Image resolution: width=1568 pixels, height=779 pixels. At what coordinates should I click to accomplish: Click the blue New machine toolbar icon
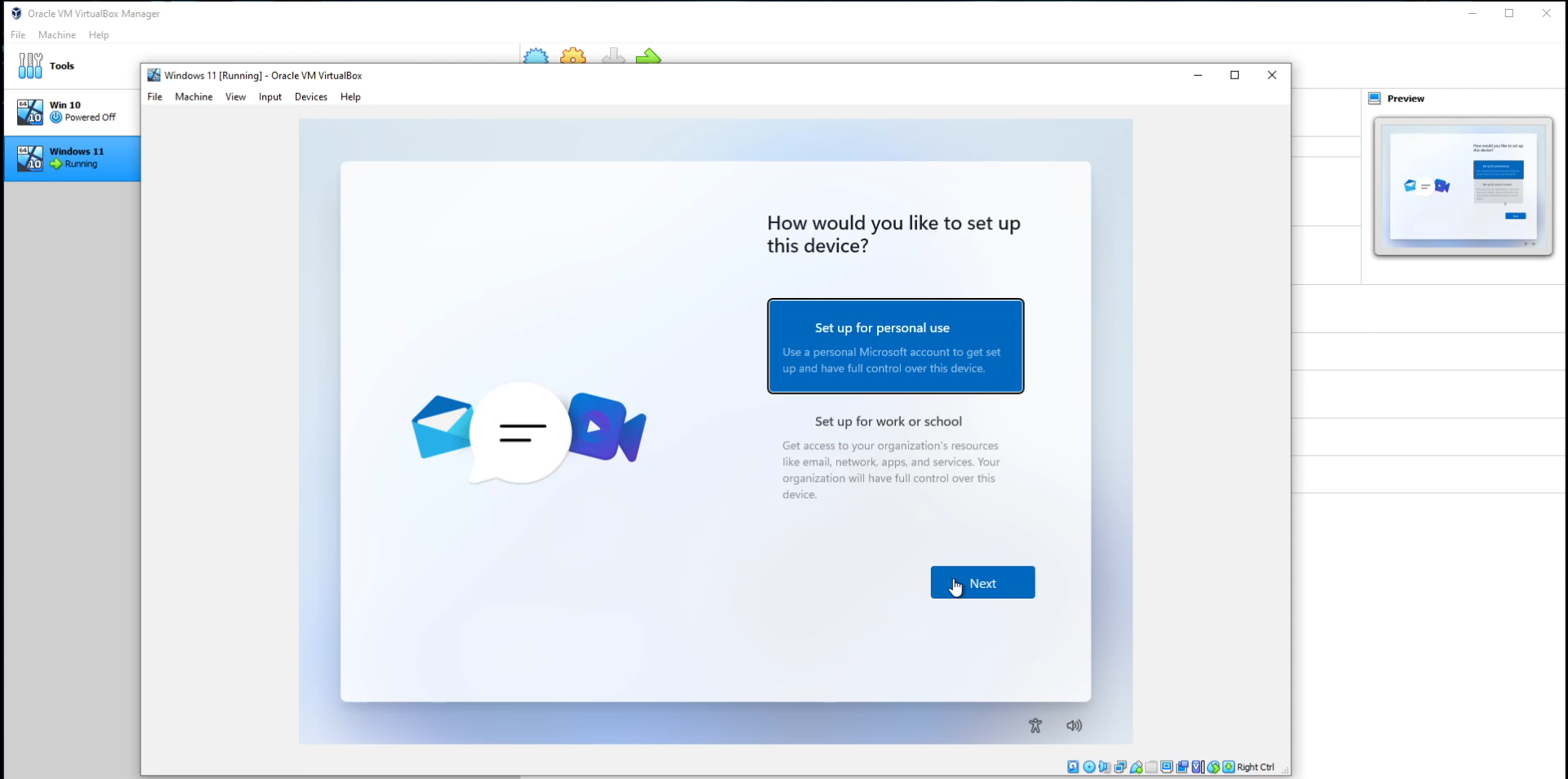tap(536, 56)
